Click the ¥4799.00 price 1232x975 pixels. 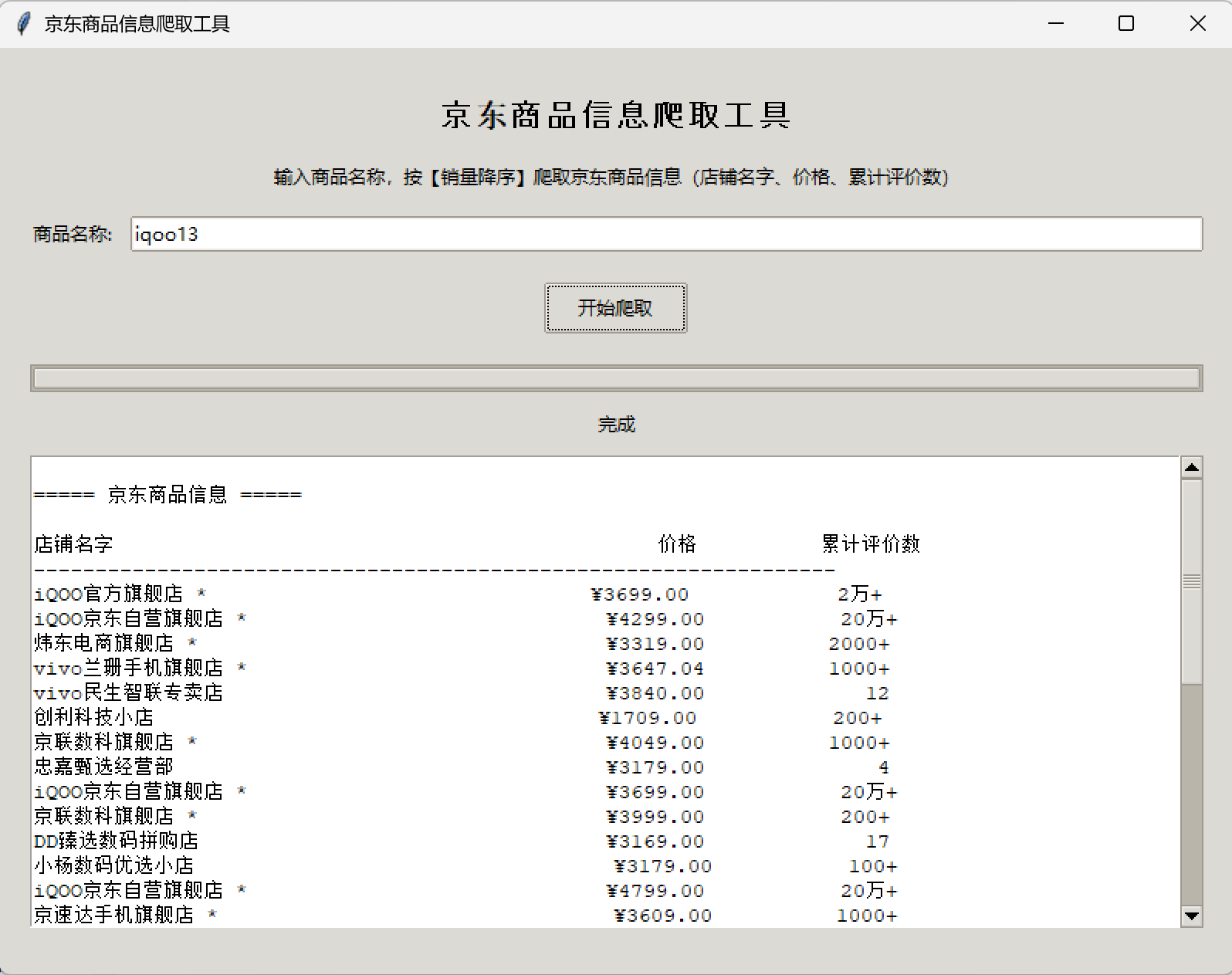(655, 891)
